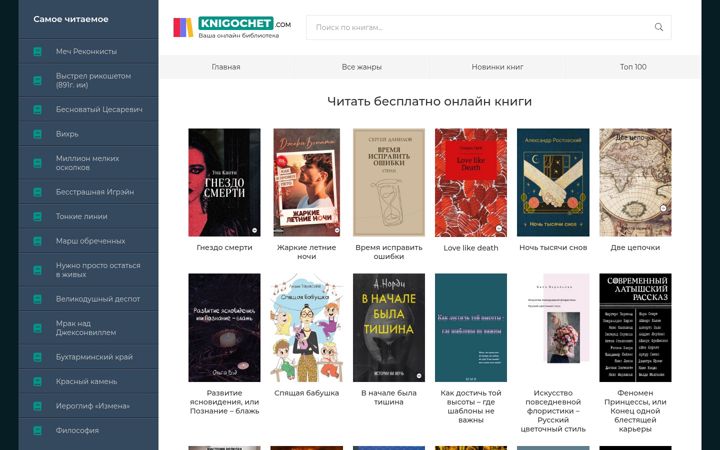Open Иероглиф «Измена» sidebar link

pos(93,406)
